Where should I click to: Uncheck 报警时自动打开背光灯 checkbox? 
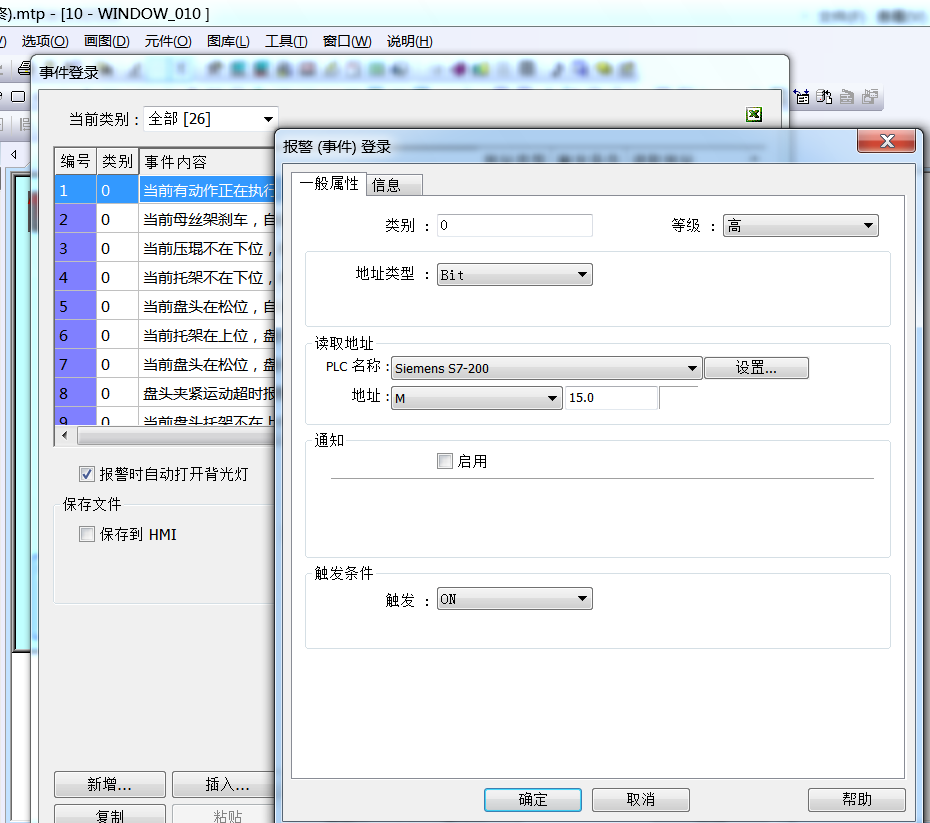click(87, 474)
